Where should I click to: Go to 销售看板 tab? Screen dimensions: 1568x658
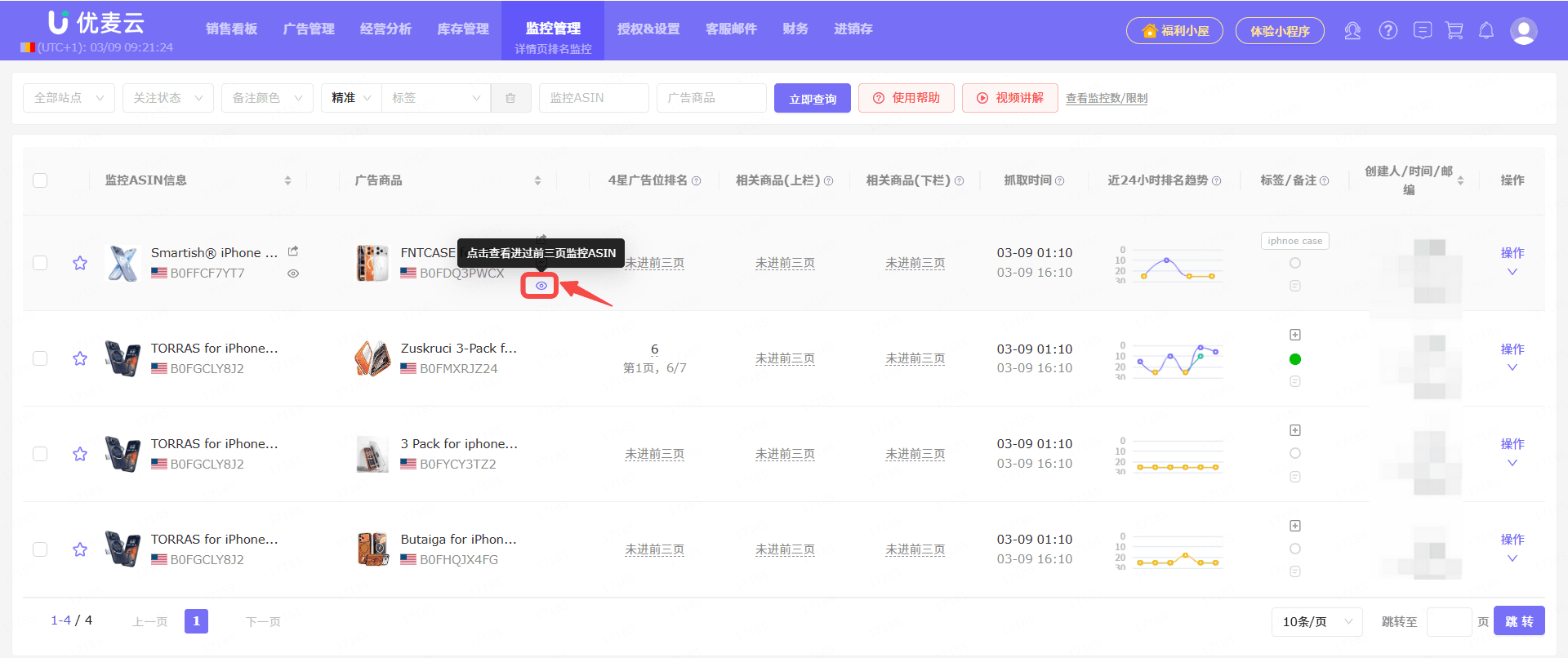(231, 29)
